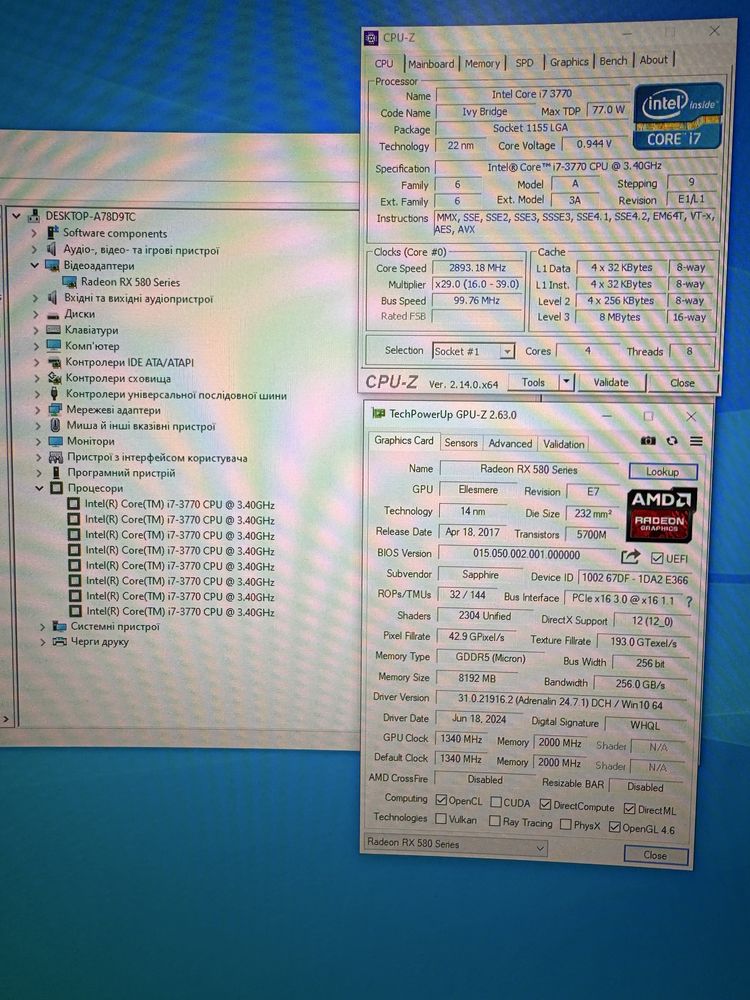Click the Черги друку printer icon
This screenshot has height=1000, width=750.
60,642
